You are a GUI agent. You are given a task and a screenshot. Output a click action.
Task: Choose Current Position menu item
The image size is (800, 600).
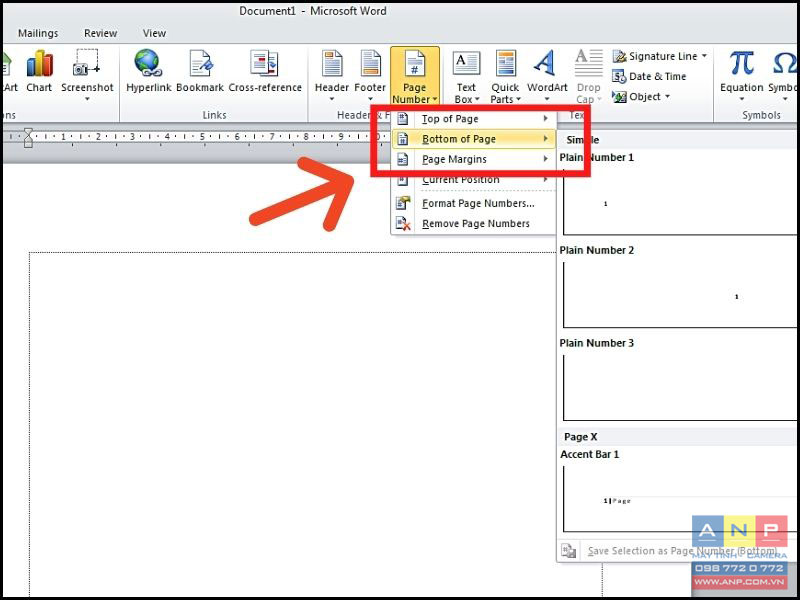tap(473, 180)
